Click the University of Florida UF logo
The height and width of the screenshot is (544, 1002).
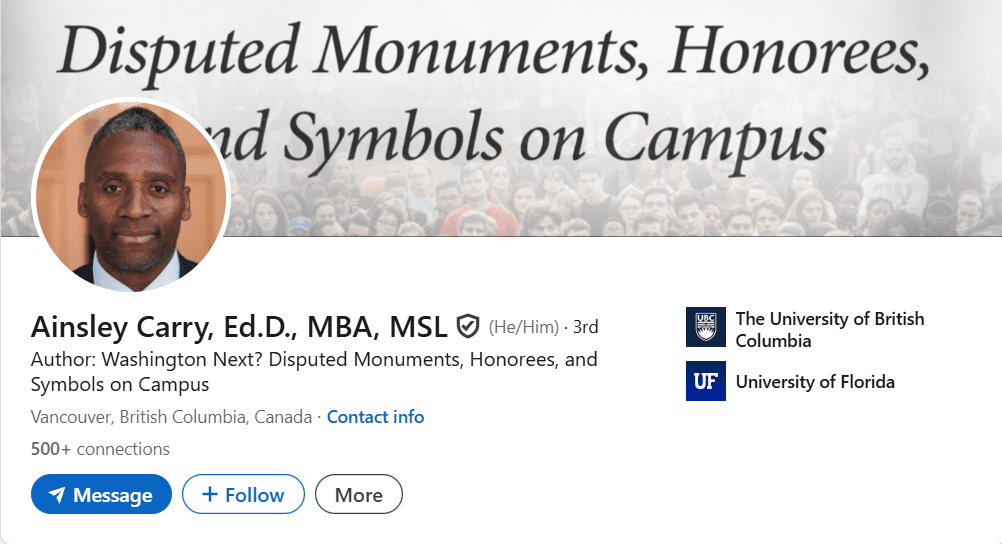pos(705,381)
